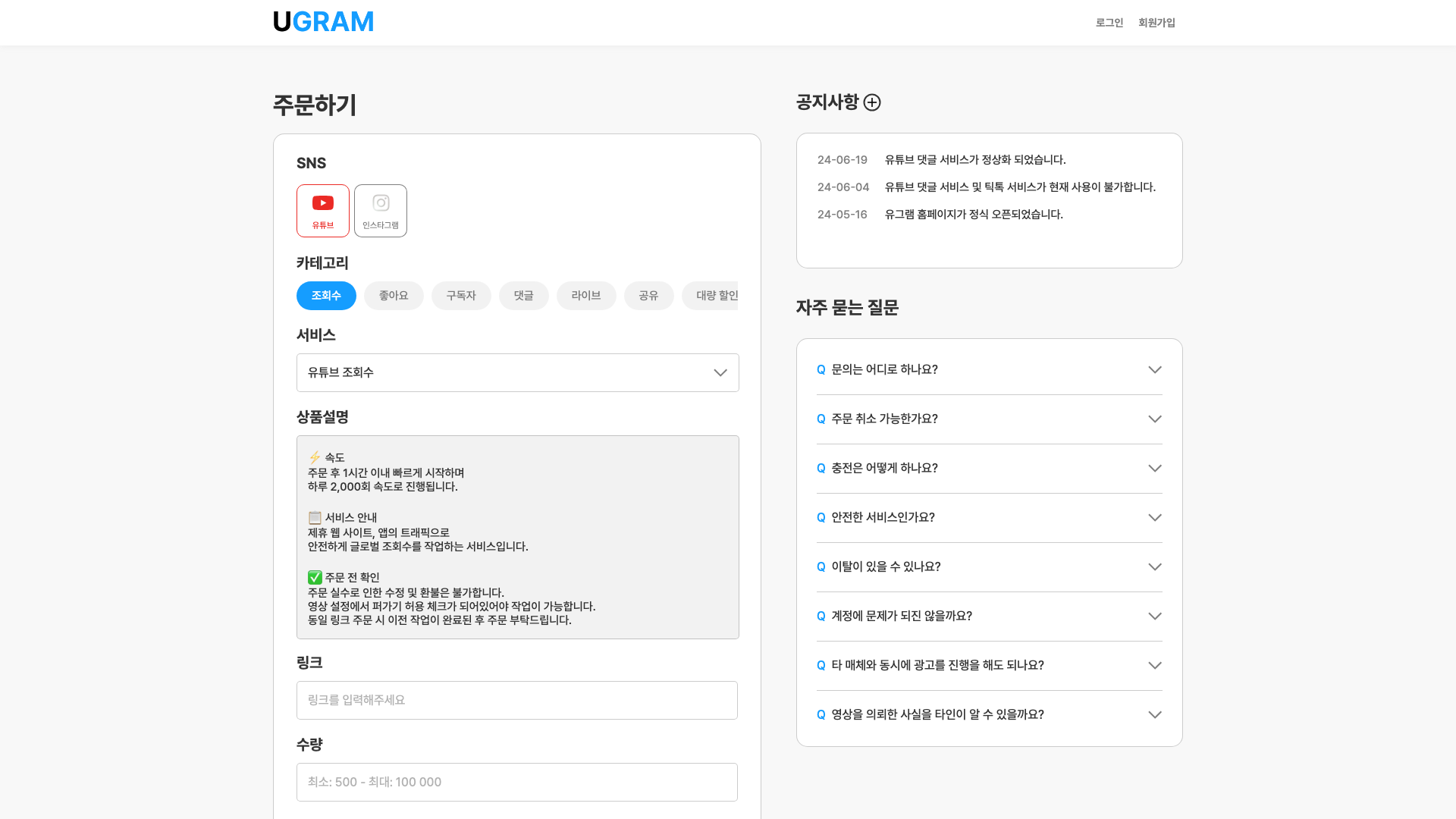Select the YouTube SNS icon
This screenshot has width=1456, height=819.
pyautogui.click(x=323, y=211)
